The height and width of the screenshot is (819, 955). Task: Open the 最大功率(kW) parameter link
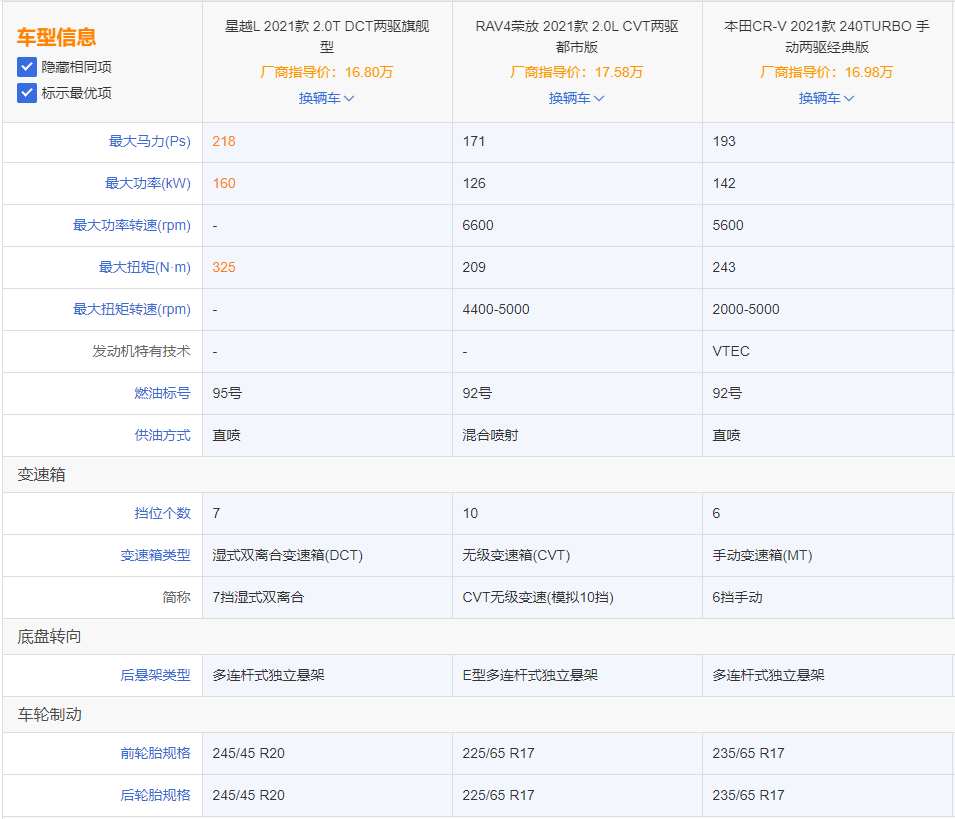click(x=148, y=183)
